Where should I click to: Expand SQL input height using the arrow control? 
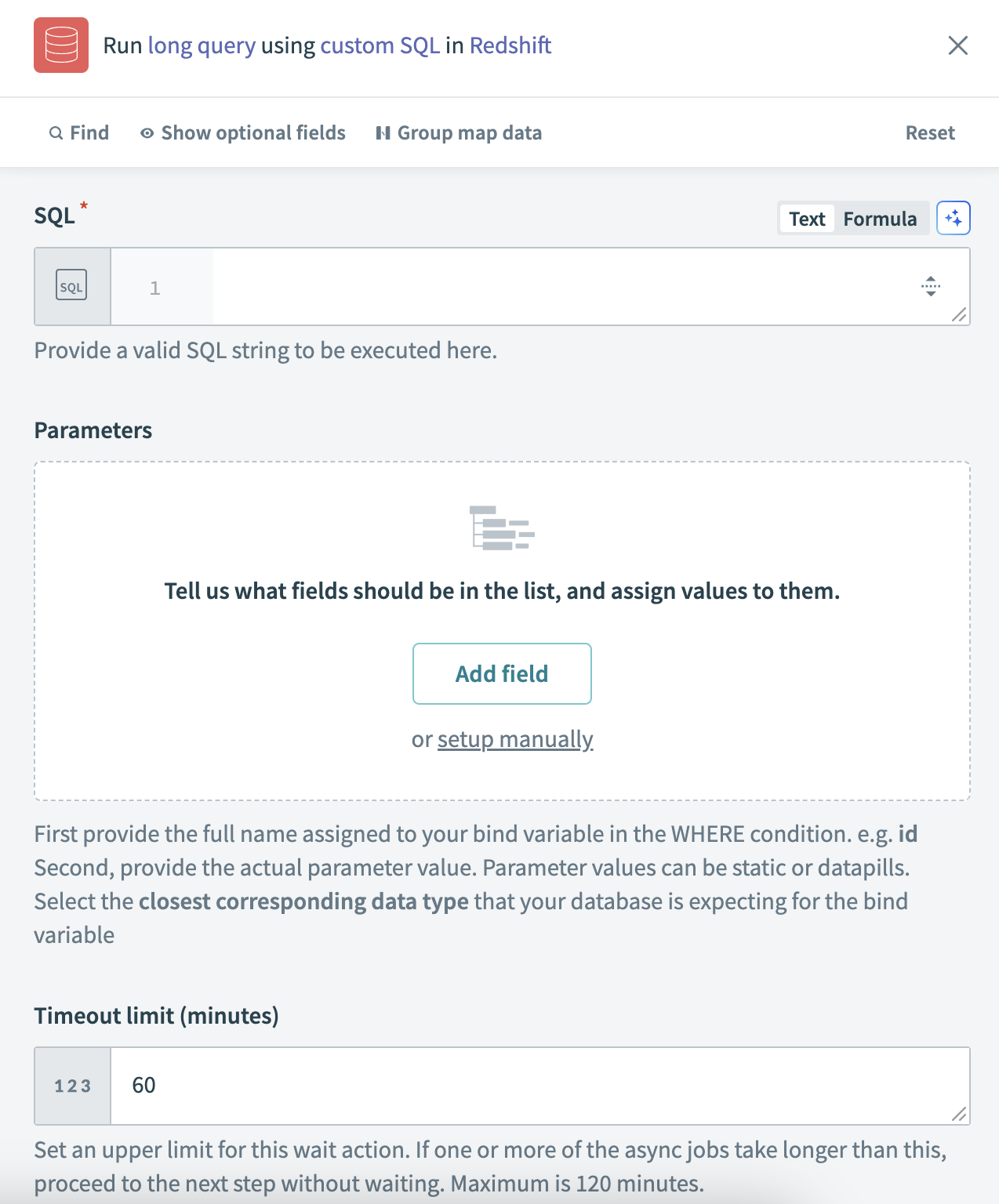coord(930,287)
